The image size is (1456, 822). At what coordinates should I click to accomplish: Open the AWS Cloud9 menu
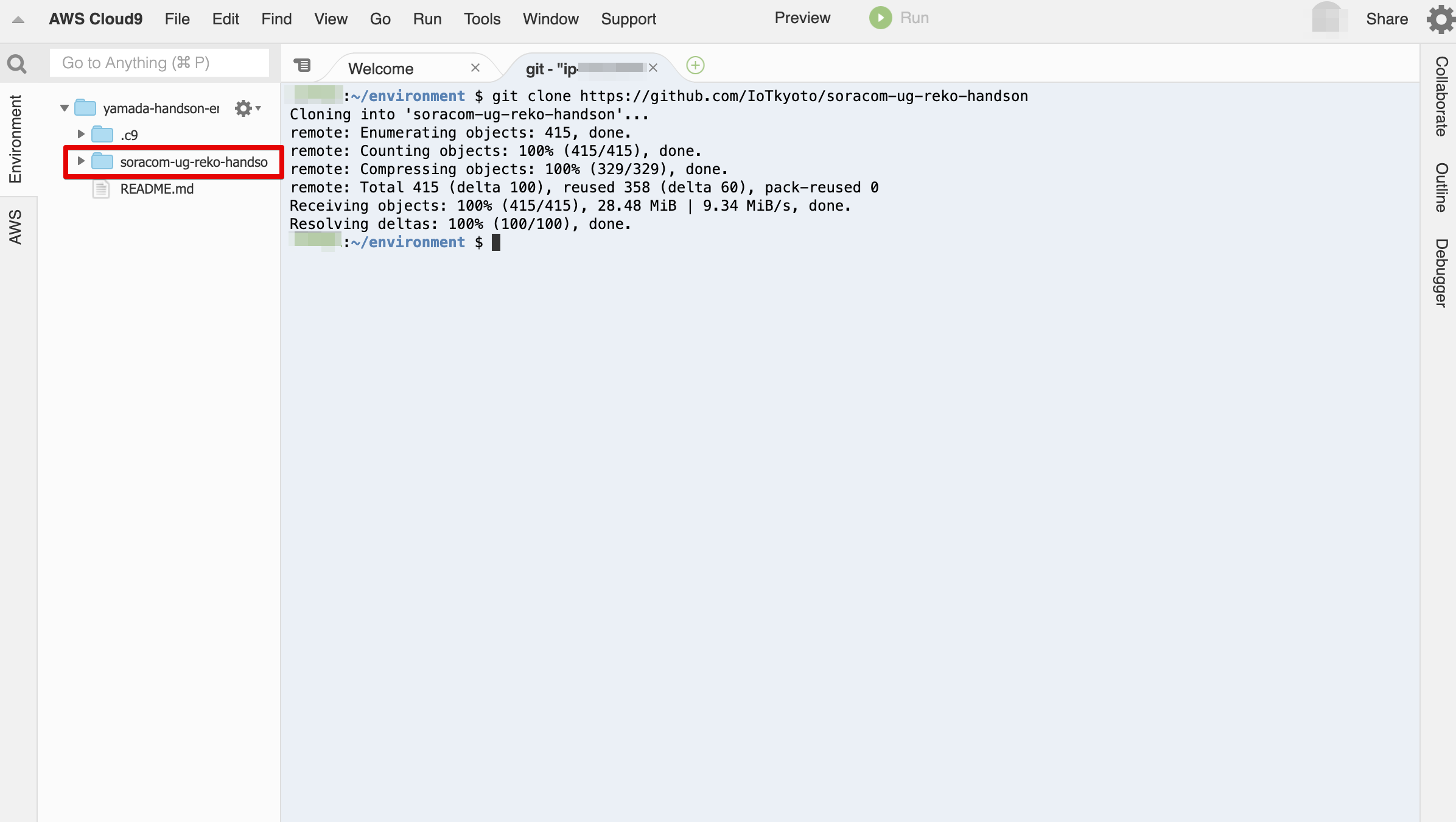pyautogui.click(x=96, y=19)
